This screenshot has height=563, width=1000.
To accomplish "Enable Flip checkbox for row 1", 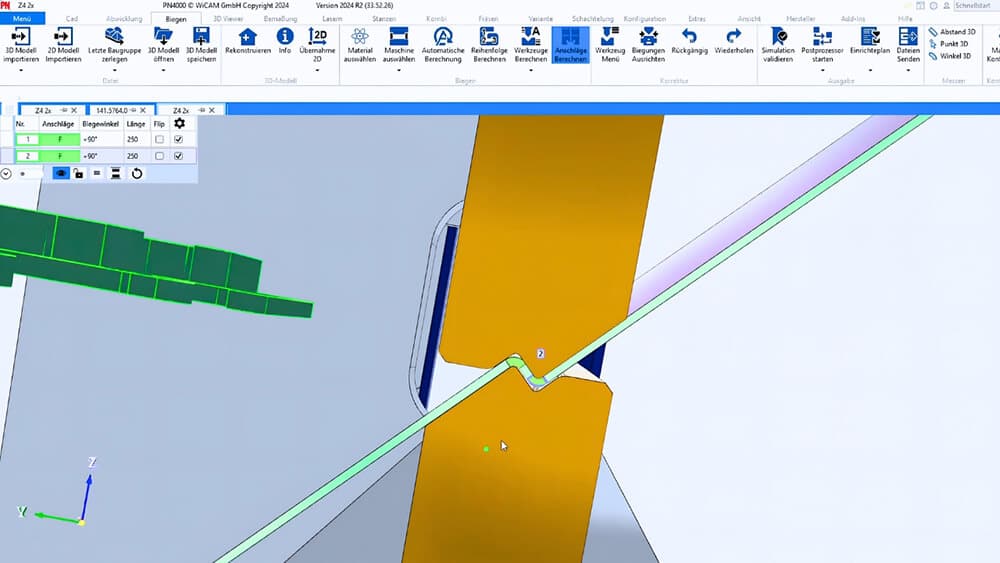I will 159,140.
